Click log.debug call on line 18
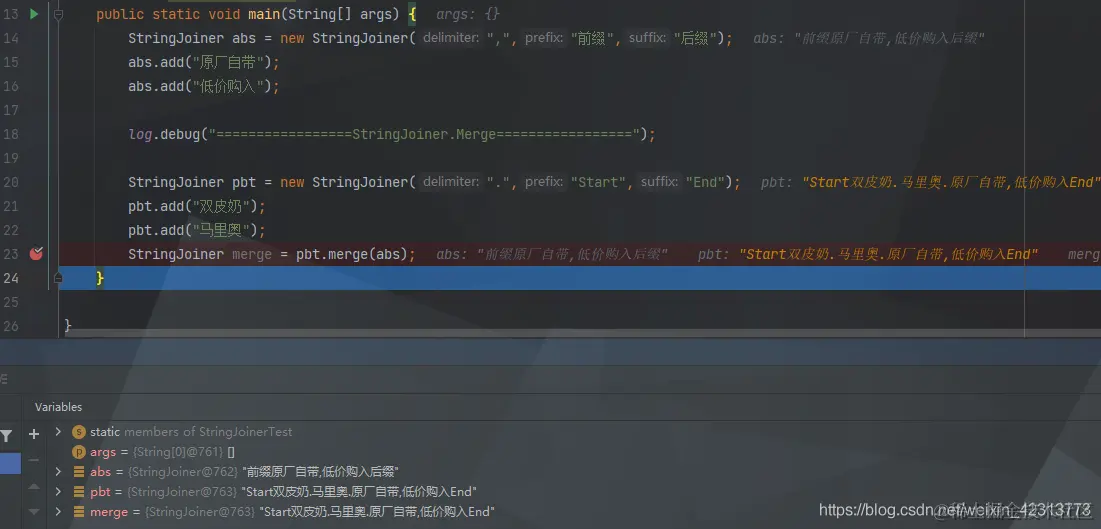 [x=392, y=134]
